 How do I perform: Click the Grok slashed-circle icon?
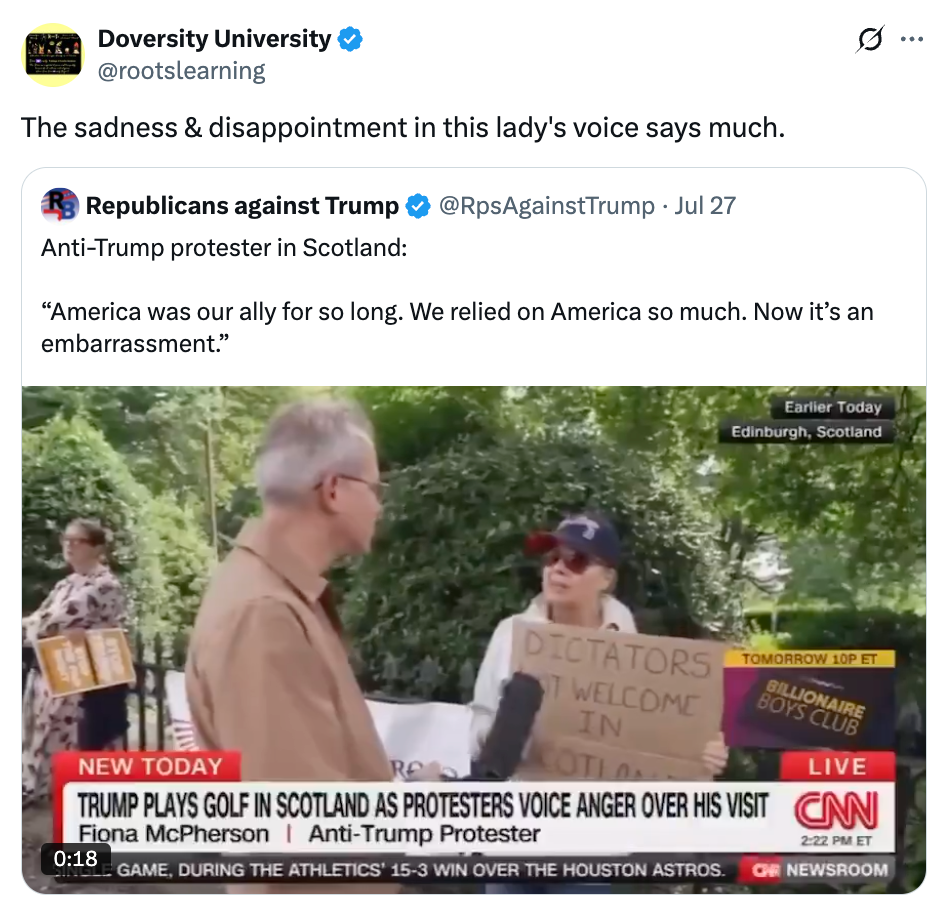(x=870, y=40)
